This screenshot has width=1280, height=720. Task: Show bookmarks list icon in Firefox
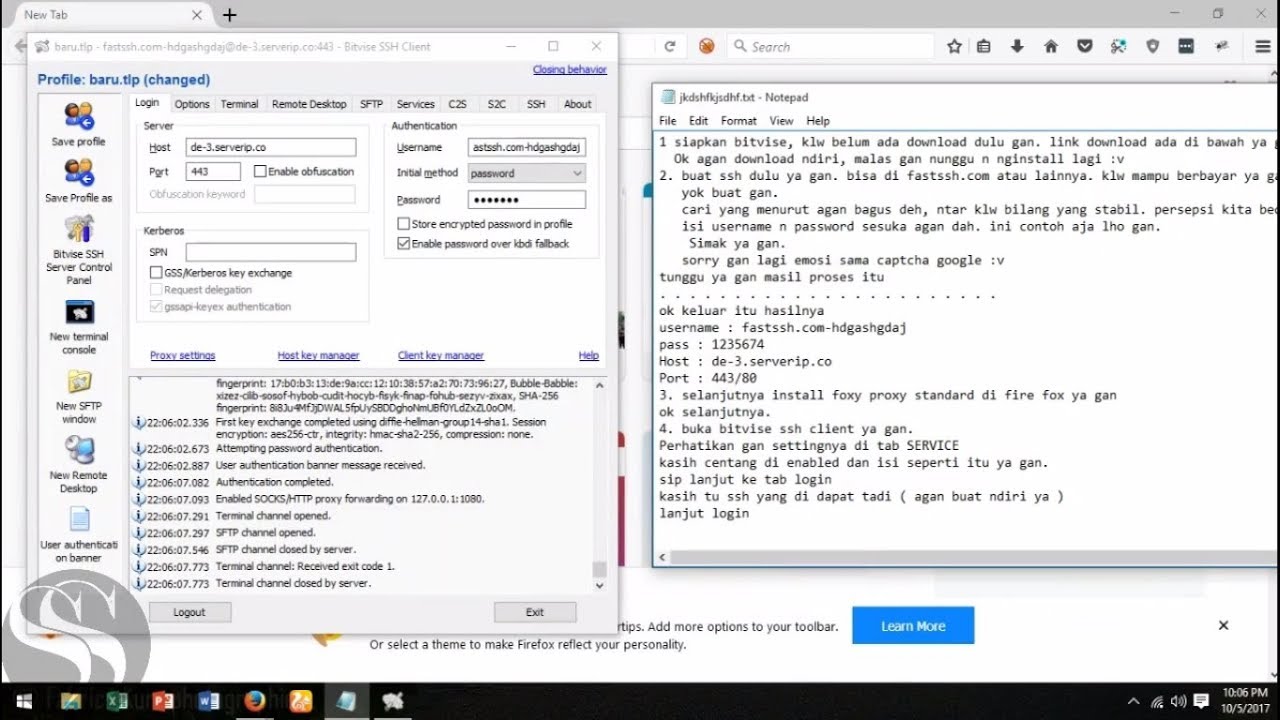click(984, 46)
